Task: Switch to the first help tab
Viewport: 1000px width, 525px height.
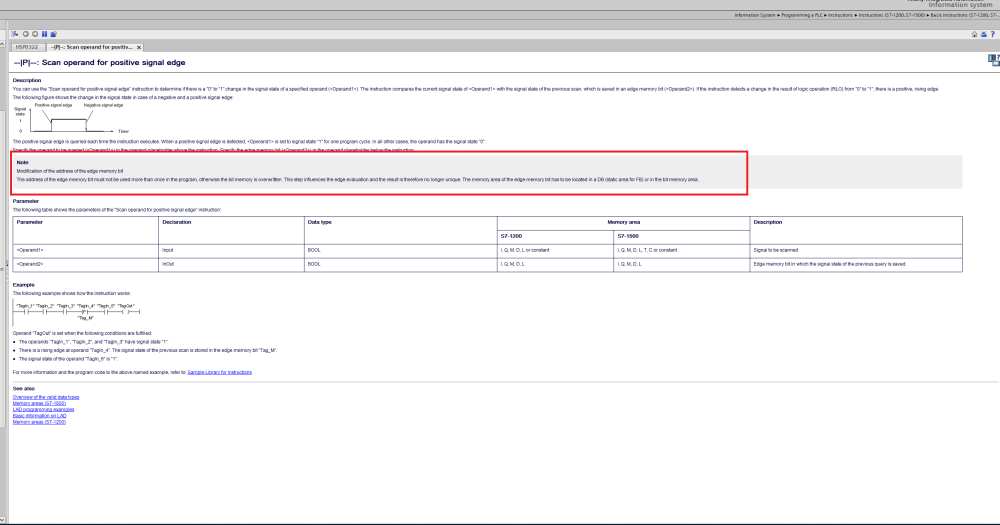Action: (29, 47)
